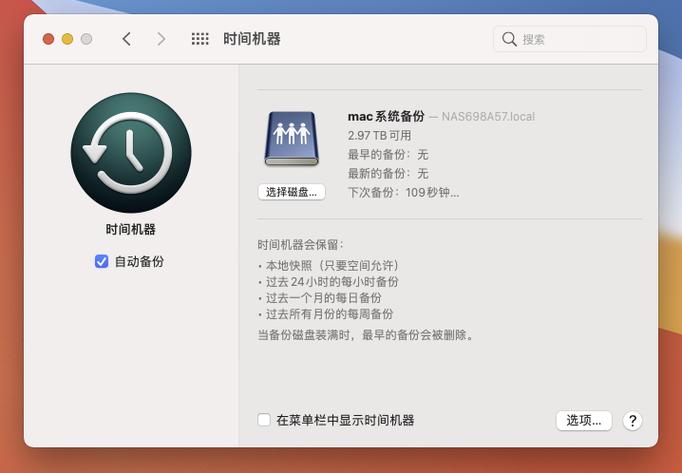Go forward with the right chevron
The width and height of the screenshot is (682, 473).
tap(161, 39)
